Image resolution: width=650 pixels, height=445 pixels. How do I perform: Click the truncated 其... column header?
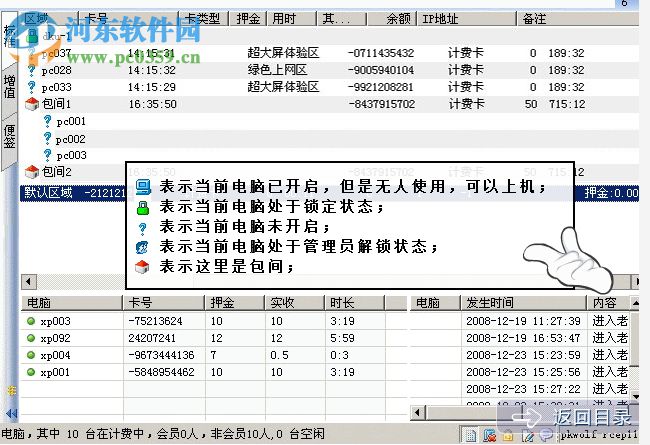pyautogui.click(x=341, y=19)
